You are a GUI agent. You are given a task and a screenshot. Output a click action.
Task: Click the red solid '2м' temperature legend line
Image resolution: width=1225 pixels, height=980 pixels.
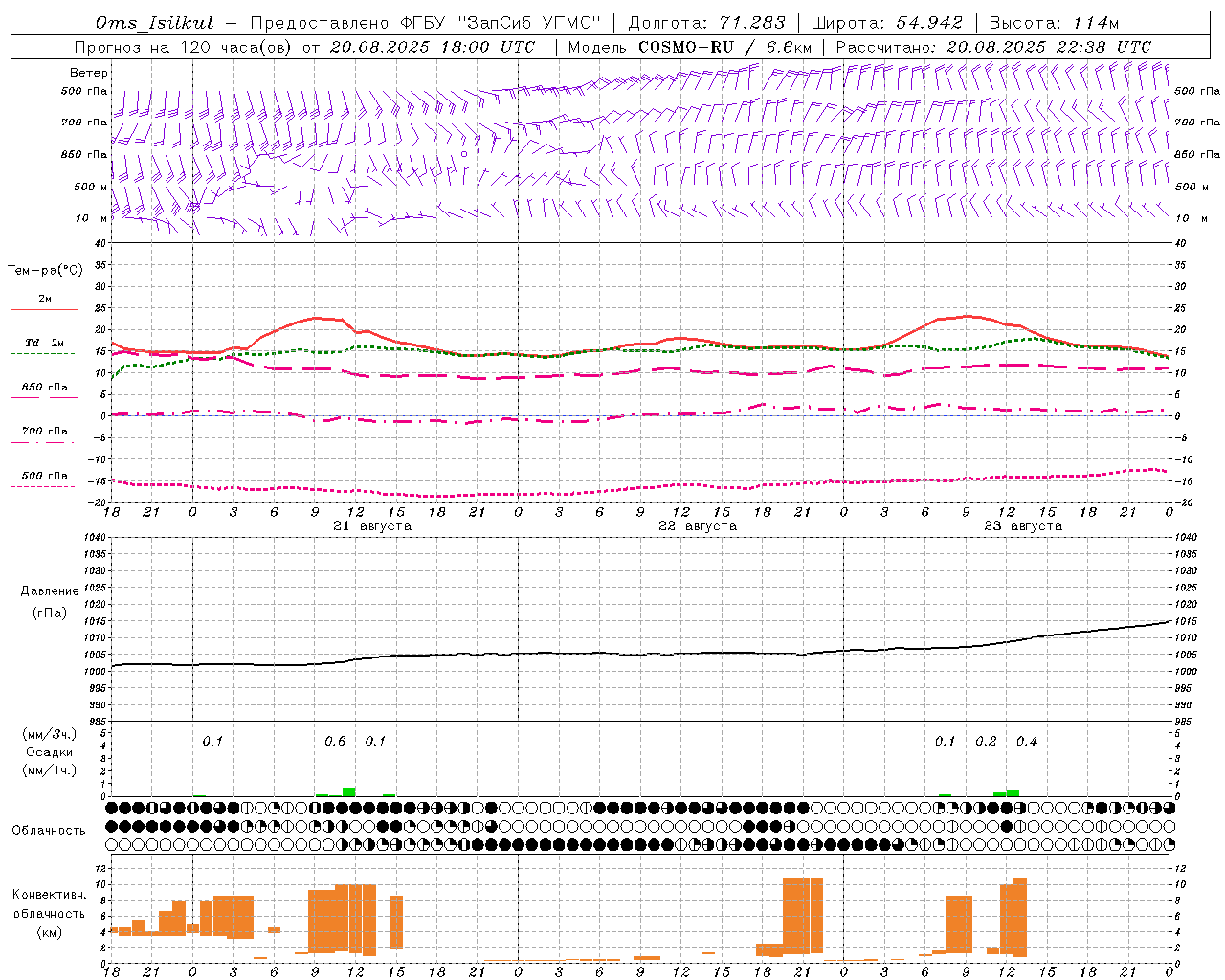(x=45, y=309)
